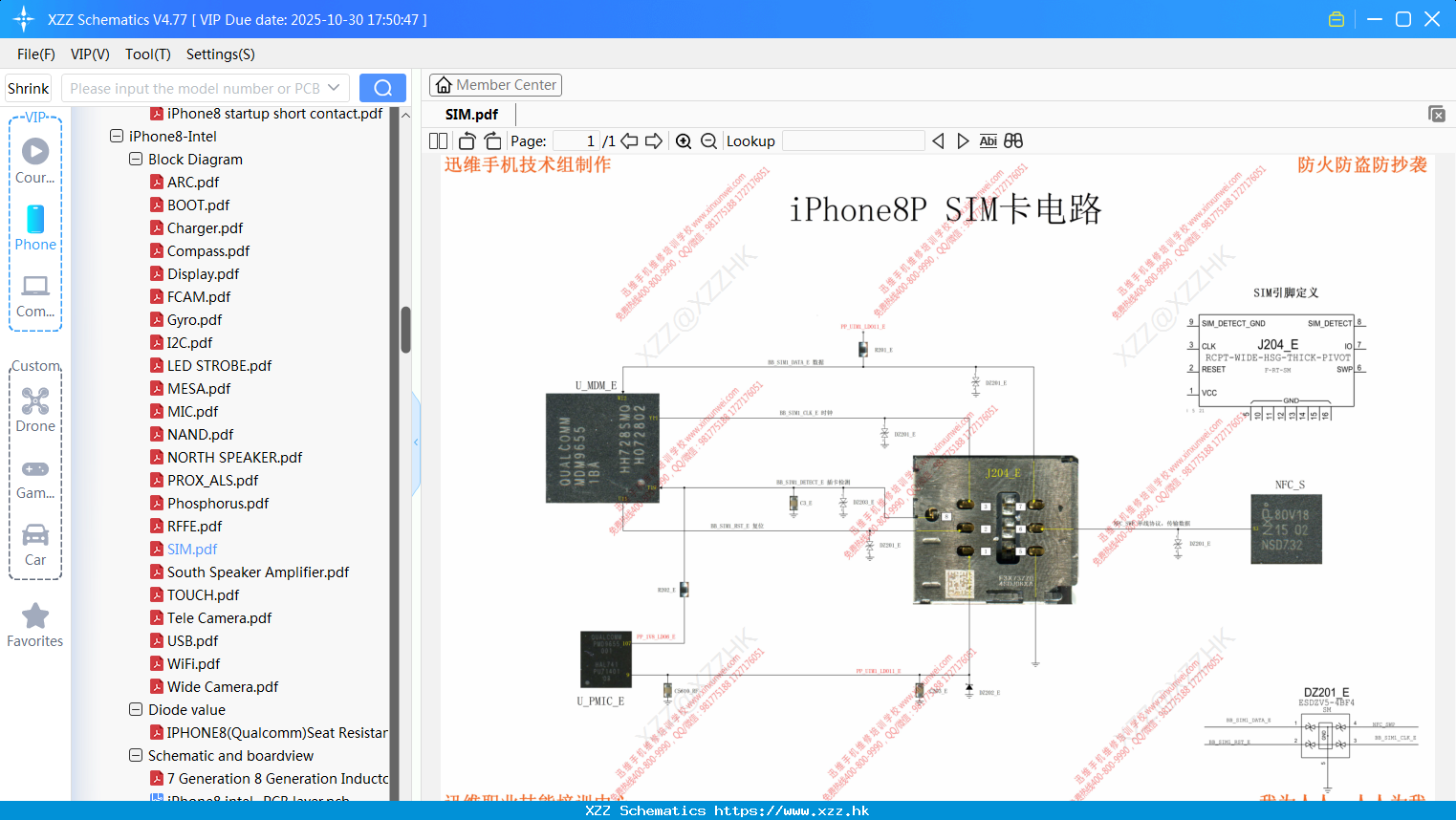Go to previous page arrow
This screenshot has height=820, width=1456.
[629, 140]
